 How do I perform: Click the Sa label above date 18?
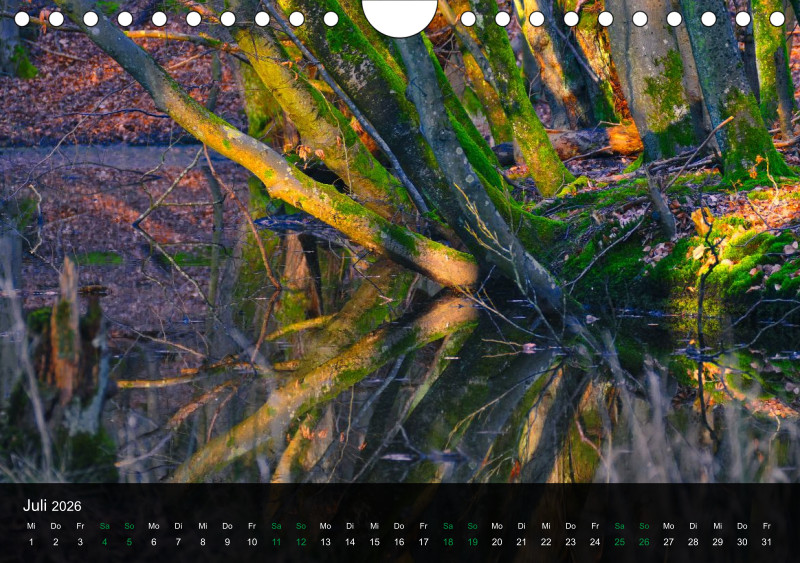448,526
